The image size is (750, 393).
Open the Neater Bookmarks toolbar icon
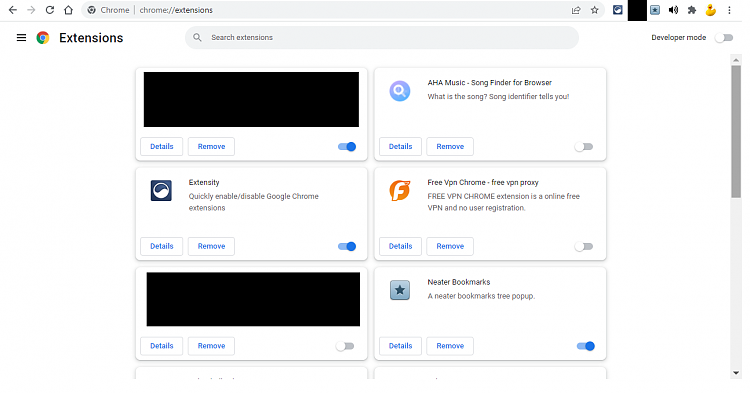tap(655, 10)
